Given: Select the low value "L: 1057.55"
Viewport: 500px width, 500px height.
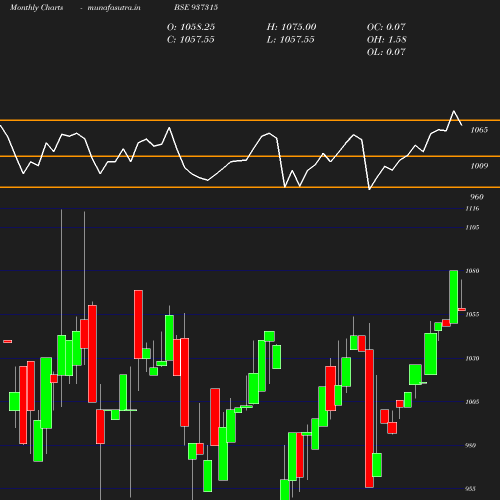Looking at the screenshot, I should coord(290,40).
